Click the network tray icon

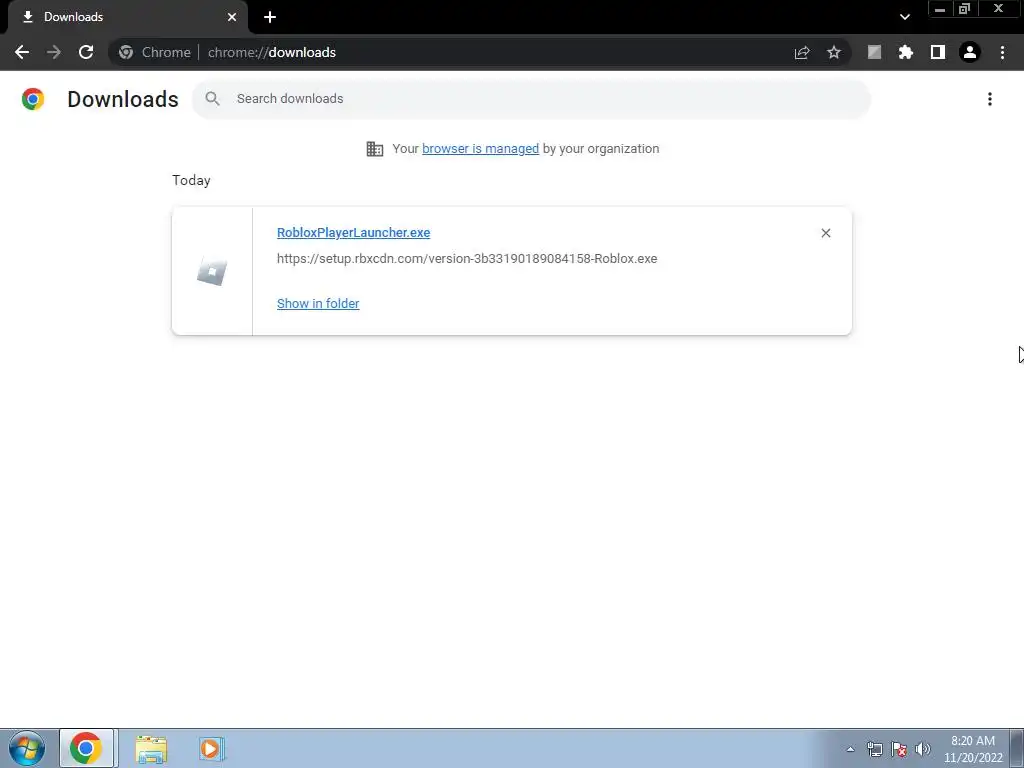pos(874,749)
